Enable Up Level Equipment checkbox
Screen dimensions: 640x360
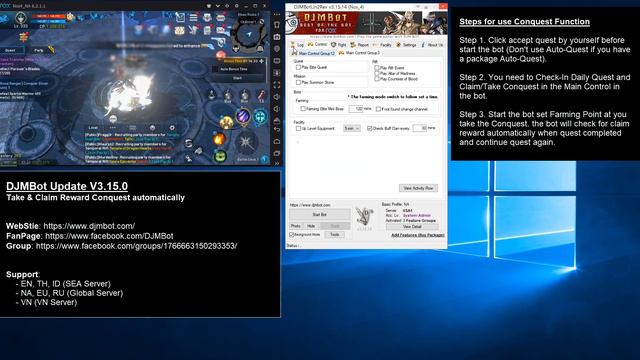(298, 128)
